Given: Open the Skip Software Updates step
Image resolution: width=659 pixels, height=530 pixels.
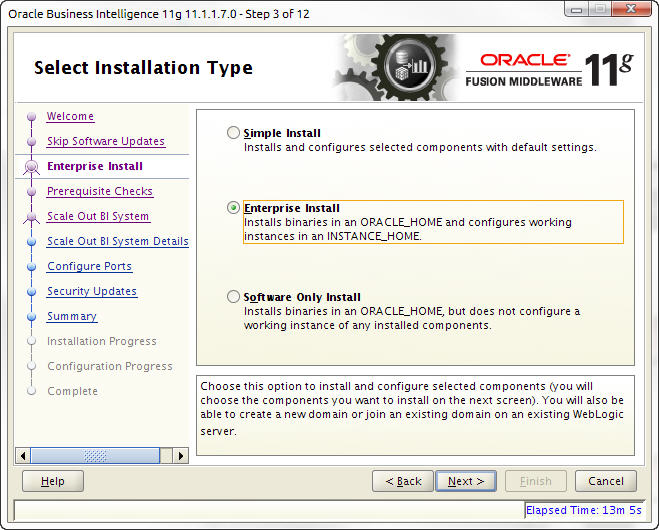Looking at the screenshot, I should point(105,141).
